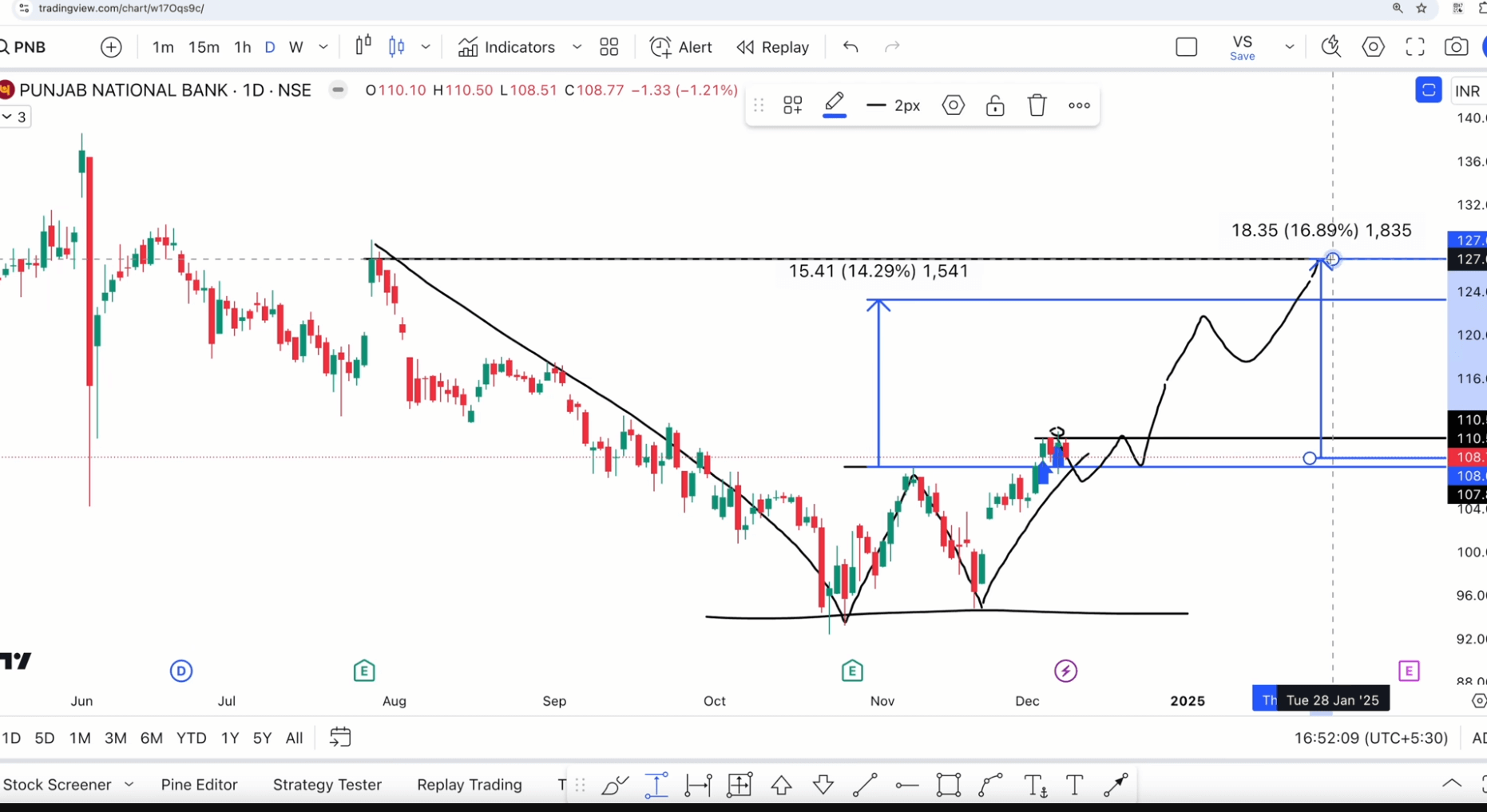1487x812 pixels.
Task: Select the All date range
Action: (294, 738)
